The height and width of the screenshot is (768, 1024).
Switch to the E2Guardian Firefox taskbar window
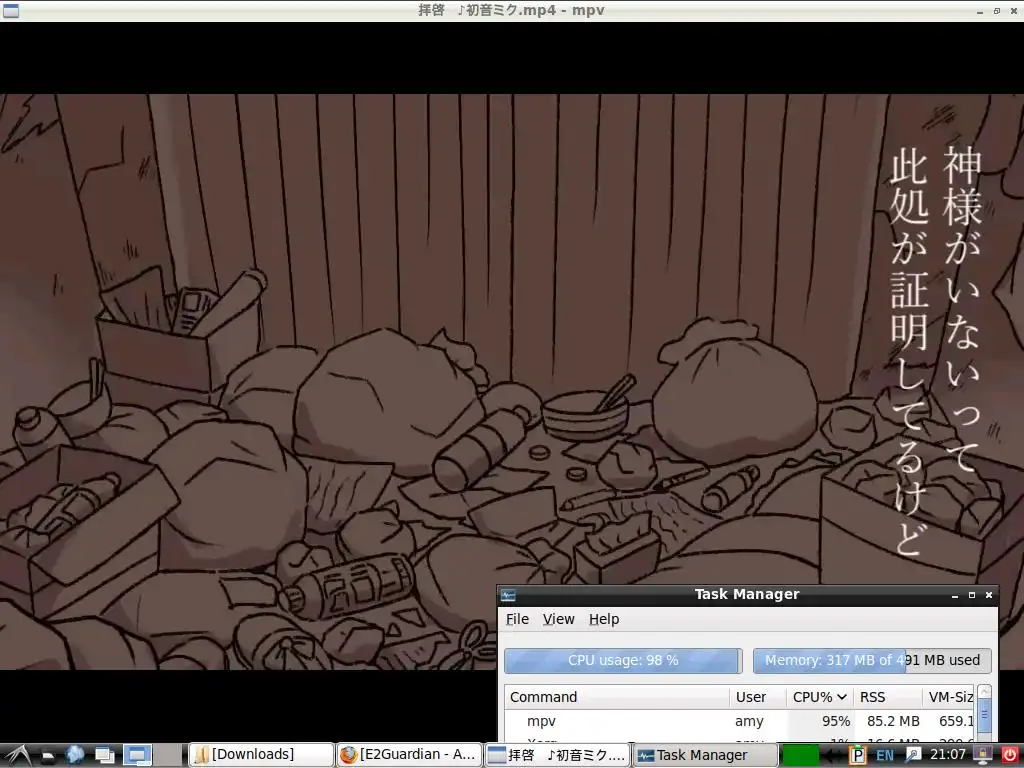[x=409, y=755]
